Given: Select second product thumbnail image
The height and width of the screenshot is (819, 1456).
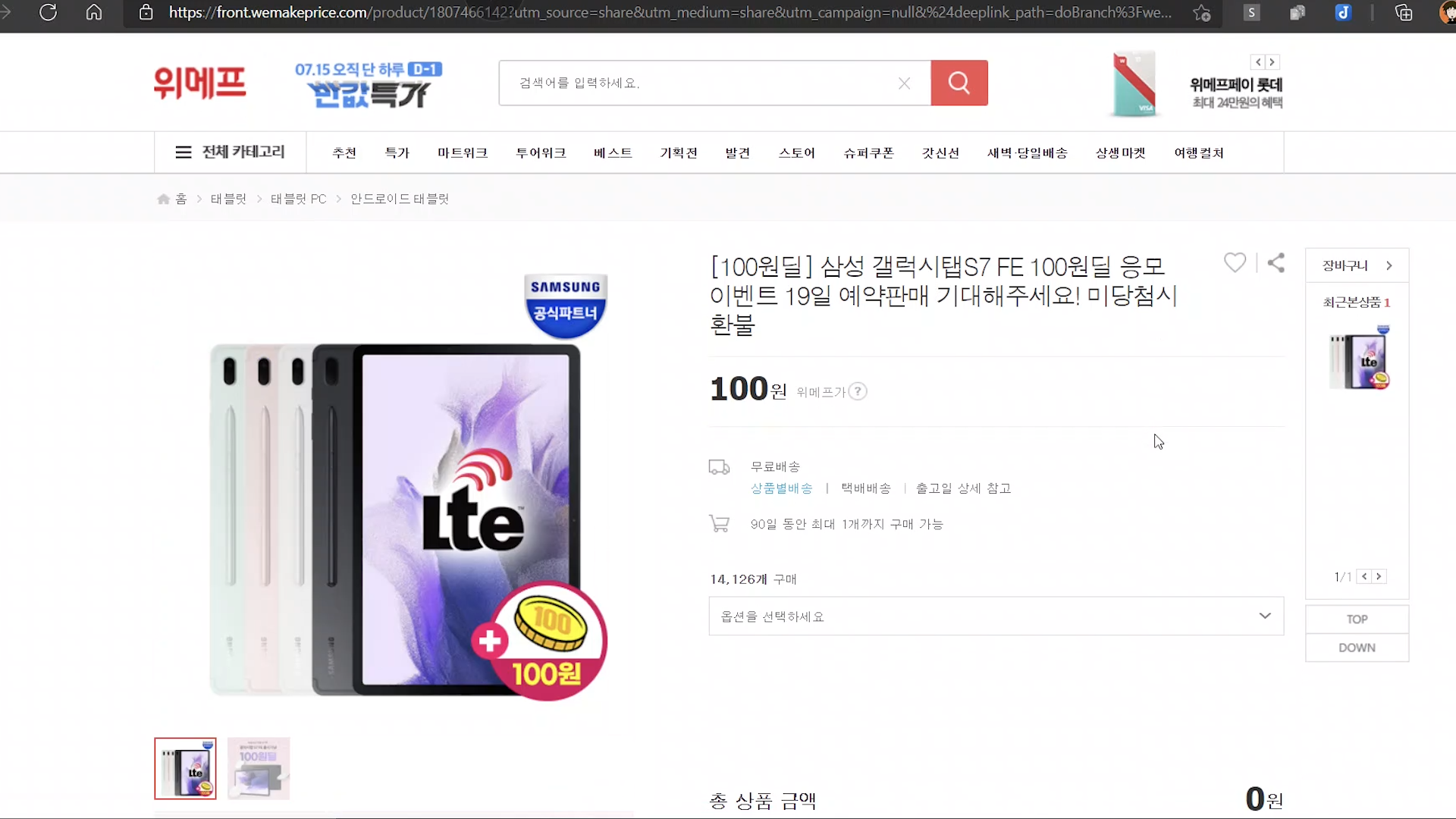Looking at the screenshot, I should point(259,768).
